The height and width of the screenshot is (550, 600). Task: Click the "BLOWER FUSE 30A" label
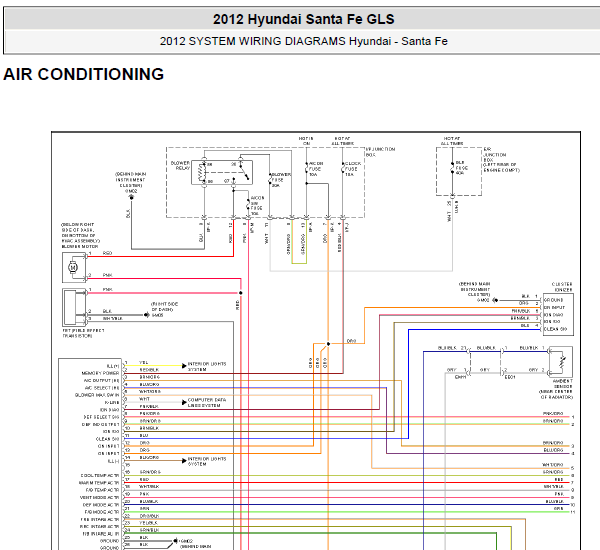pos(281,180)
